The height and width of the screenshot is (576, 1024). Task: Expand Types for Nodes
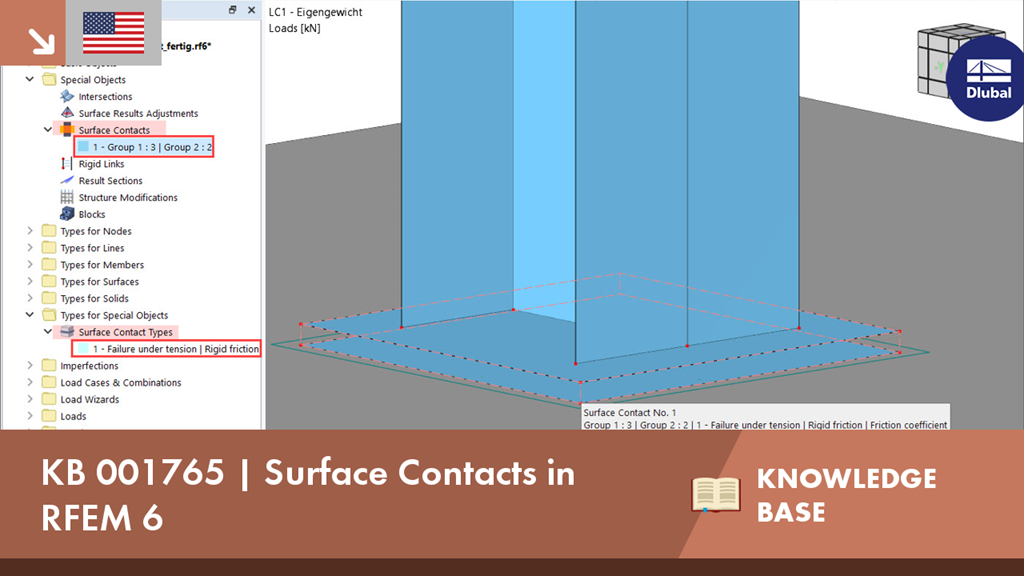29,231
